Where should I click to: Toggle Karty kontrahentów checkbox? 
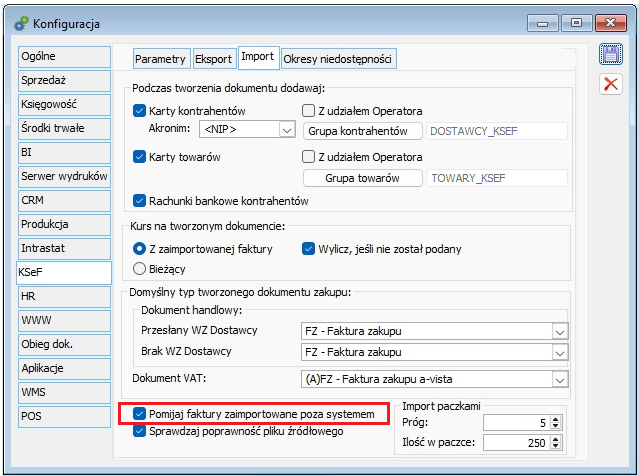click(139, 111)
